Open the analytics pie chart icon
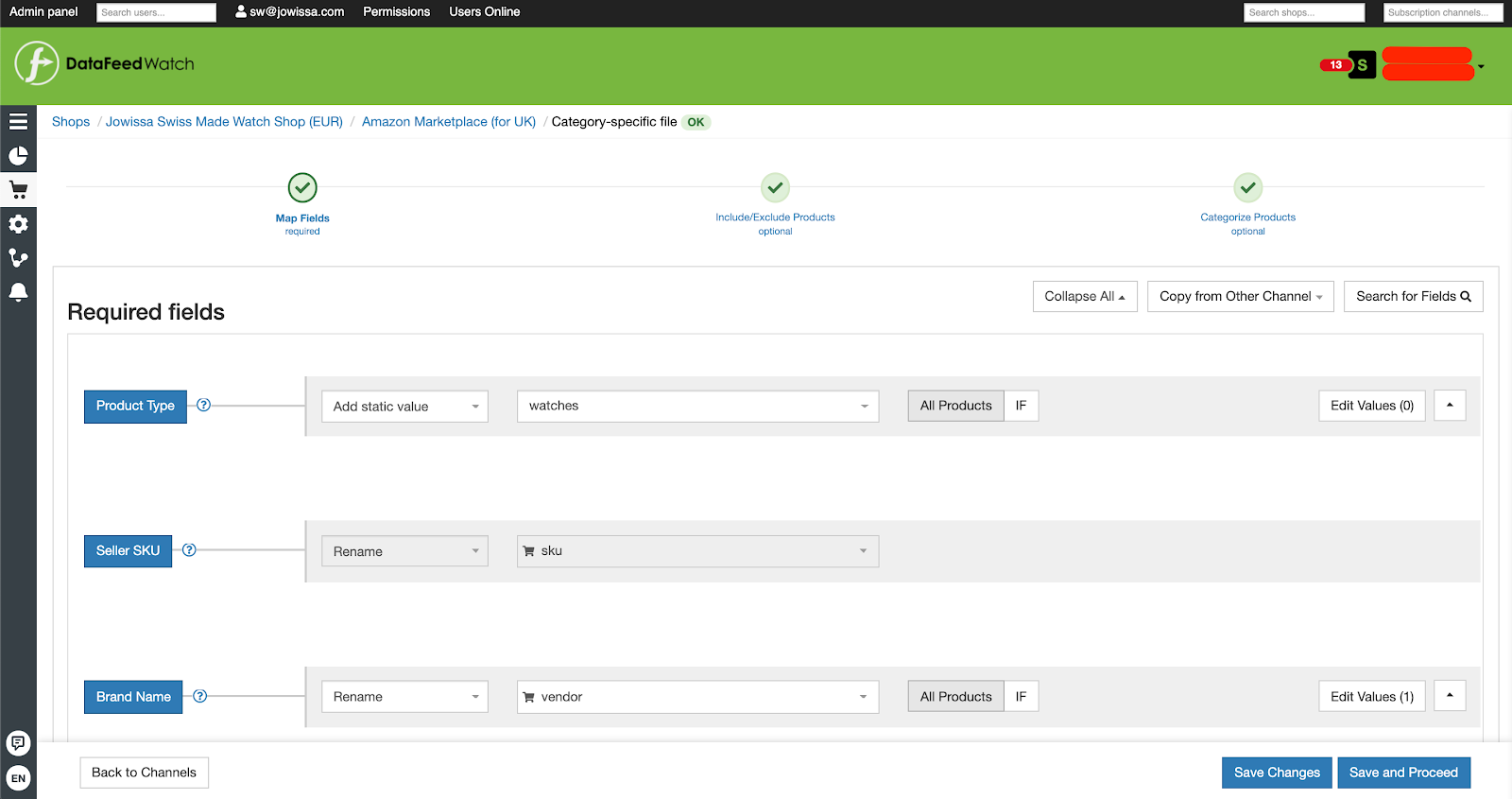The height and width of the screenshot is (799, 1512). point(18,155)
